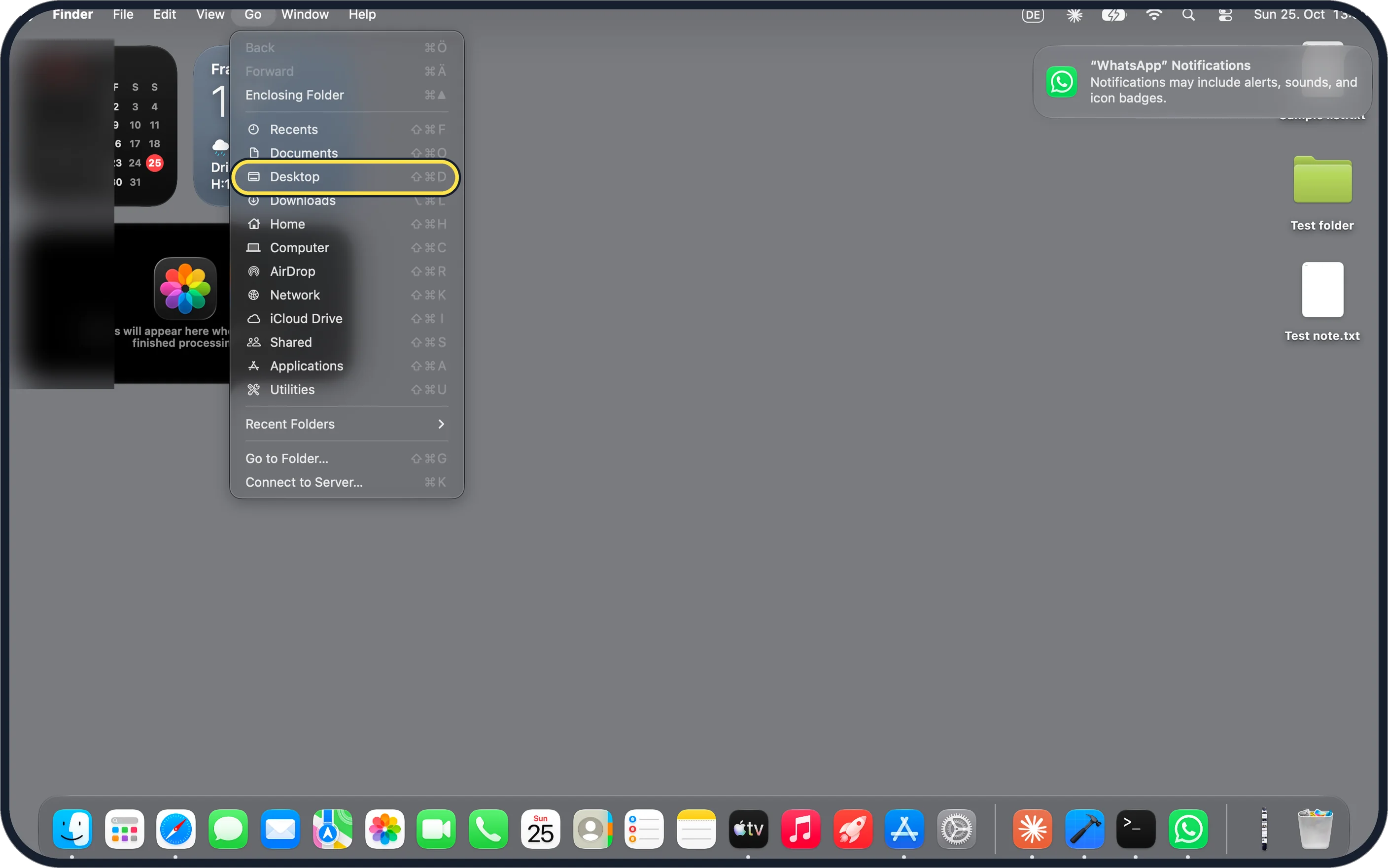Open Calendar app showing 25 in Dock
This screenshot has height=868, width=1388.
540,829
